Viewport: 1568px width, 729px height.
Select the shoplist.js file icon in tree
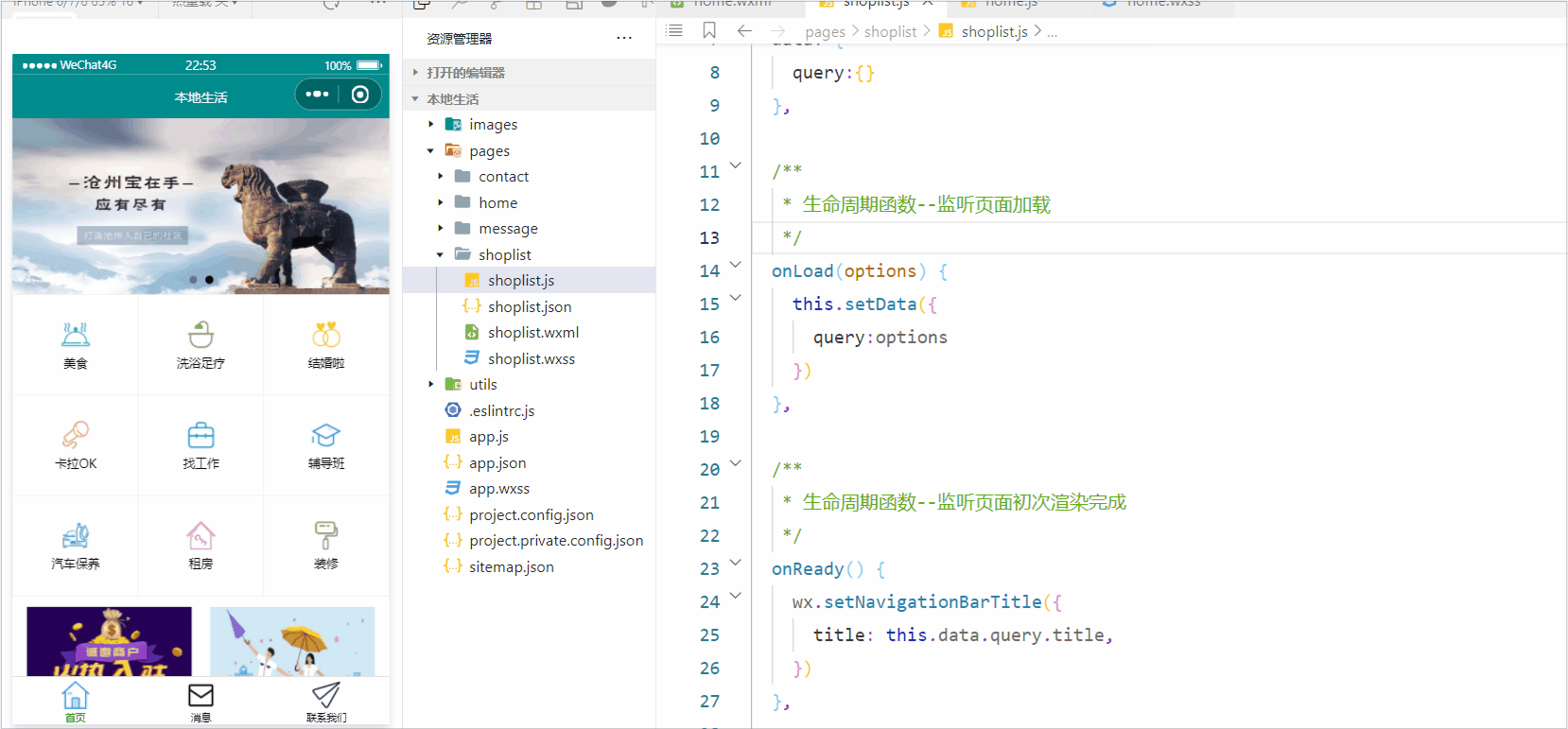[x=472, y=281]
